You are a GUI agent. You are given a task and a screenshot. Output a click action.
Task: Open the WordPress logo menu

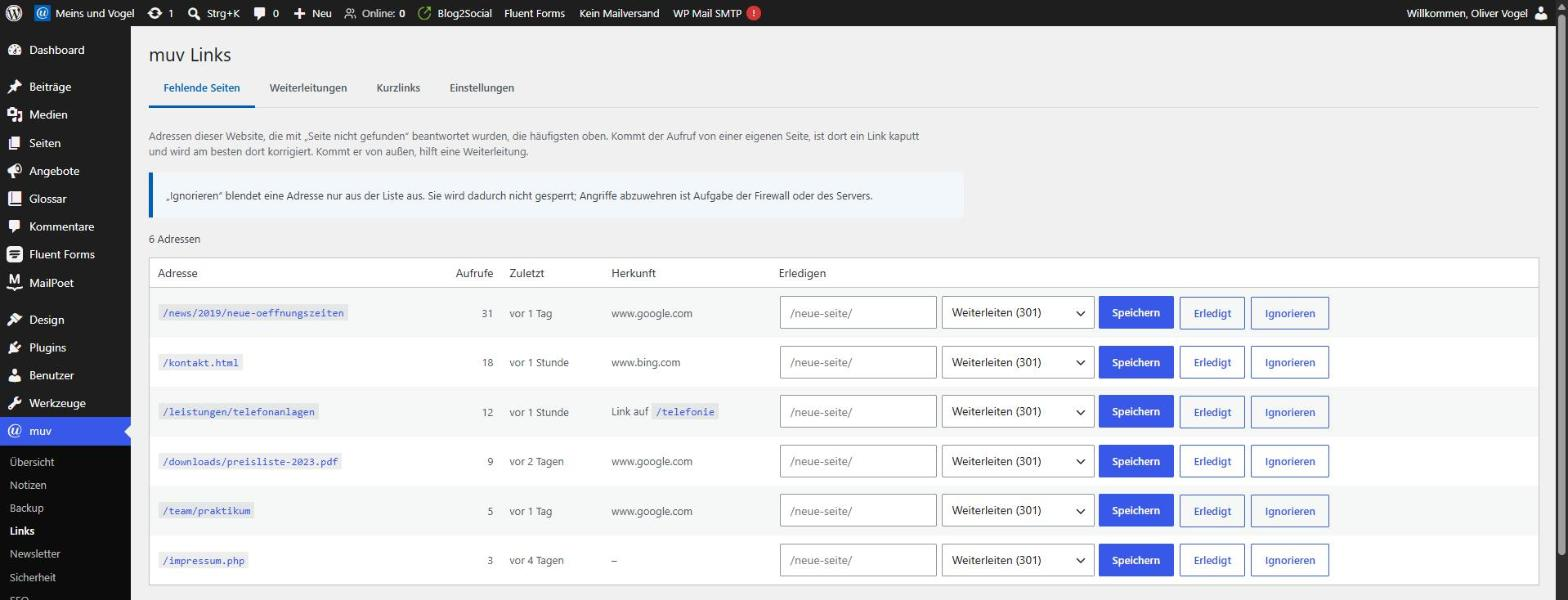coord(14,13)
